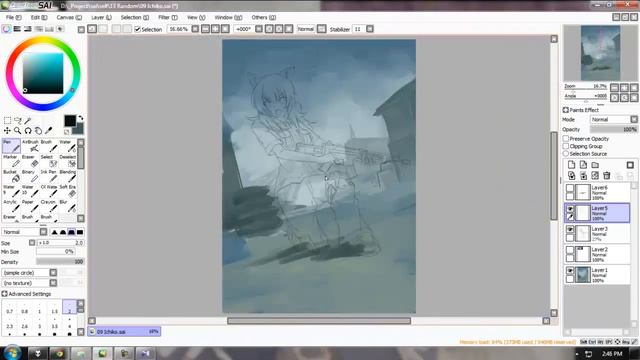Select the rectangular Selection tool
The height and width of the screenshot is (360, 640).
tap(7, 120)
